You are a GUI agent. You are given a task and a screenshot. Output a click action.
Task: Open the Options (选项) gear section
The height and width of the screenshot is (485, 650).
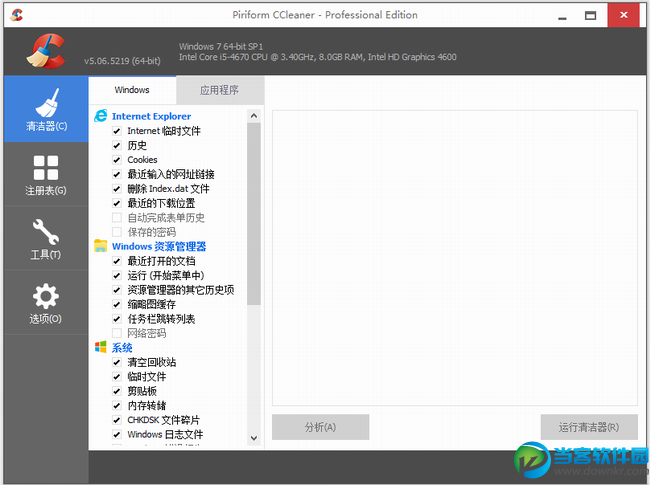(46, 303)
